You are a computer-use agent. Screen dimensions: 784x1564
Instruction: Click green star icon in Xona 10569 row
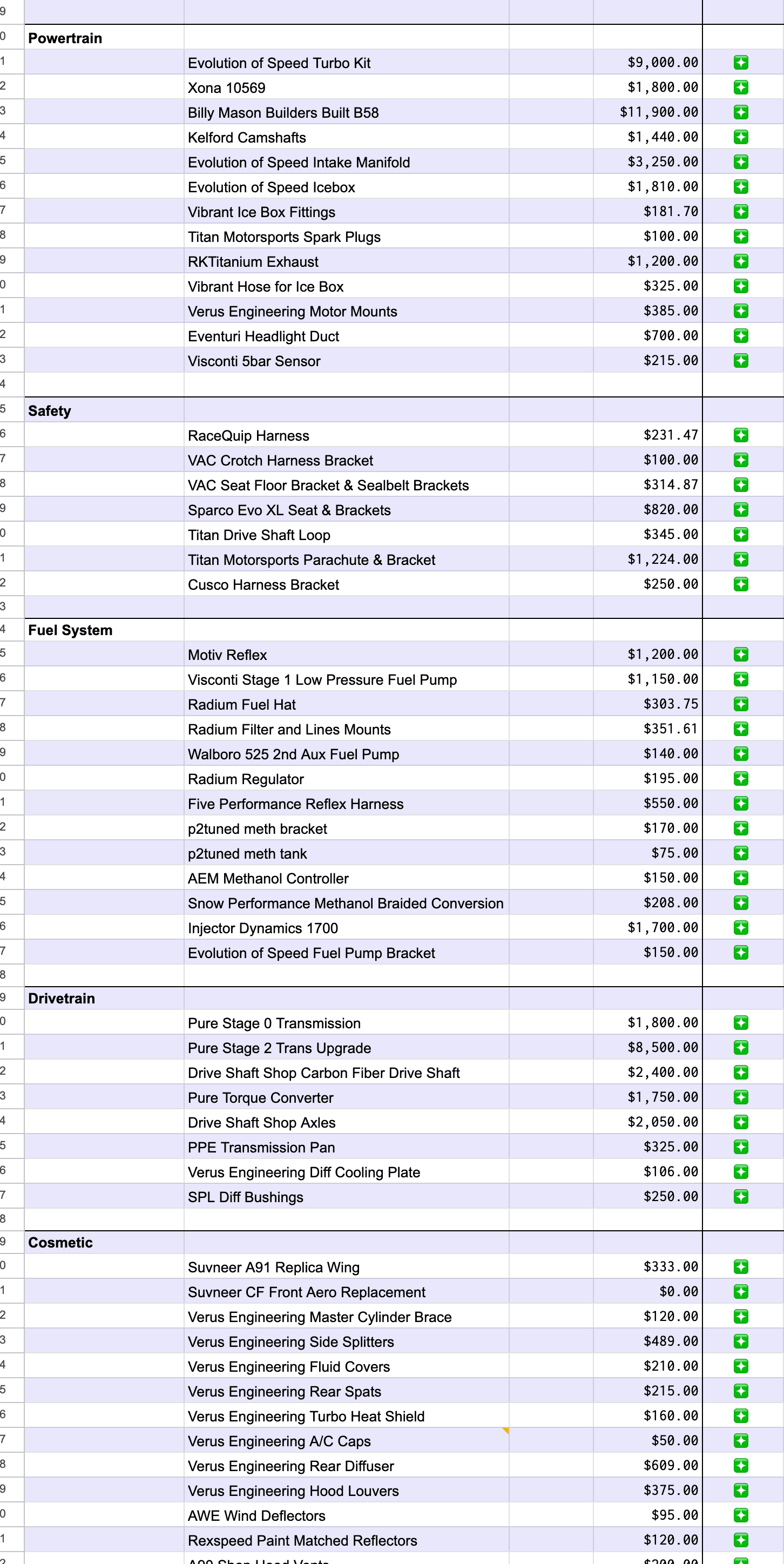click(740, 87)
